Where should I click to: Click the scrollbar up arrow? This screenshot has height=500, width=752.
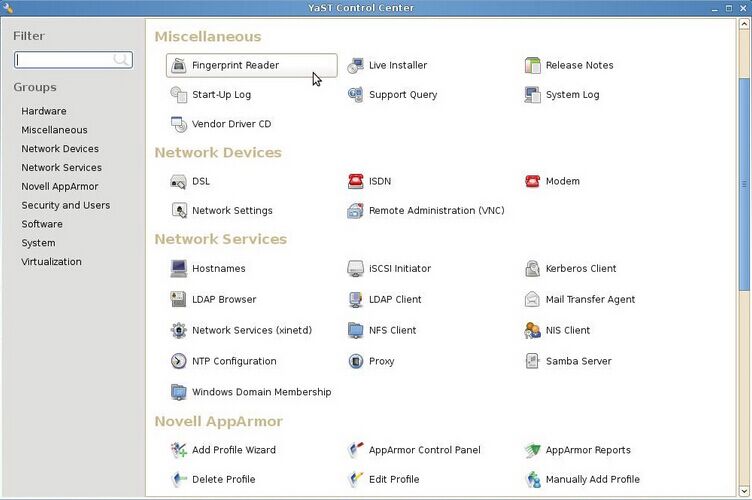tap(744, 23)
